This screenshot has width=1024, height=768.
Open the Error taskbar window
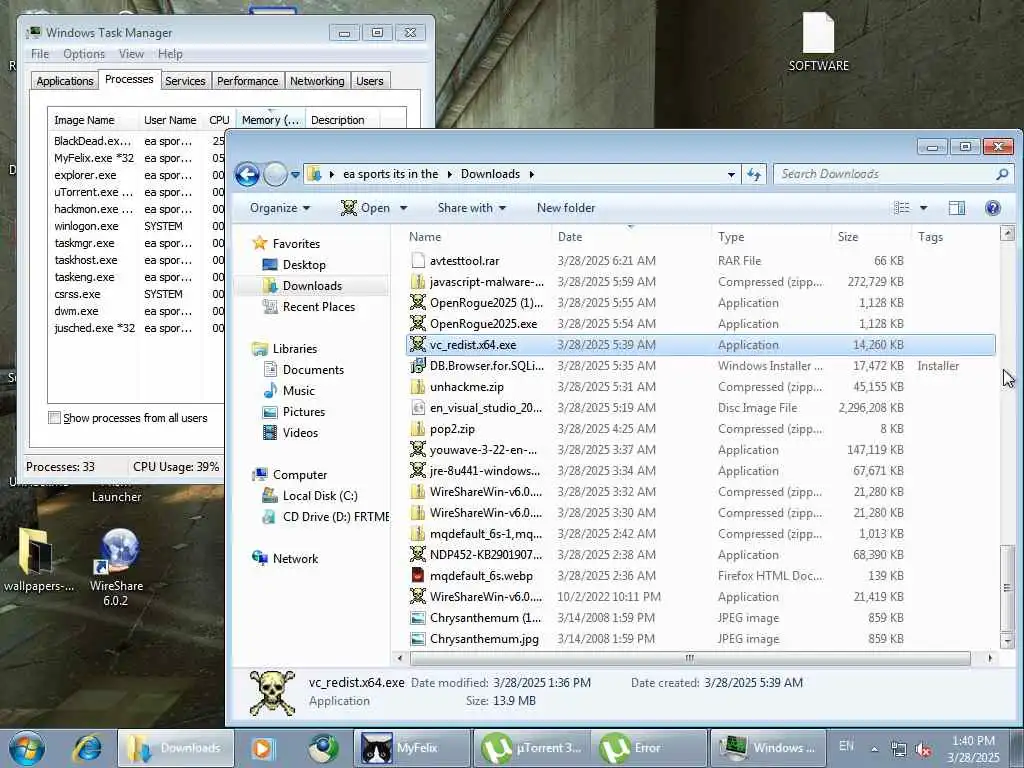pos(650,748)
